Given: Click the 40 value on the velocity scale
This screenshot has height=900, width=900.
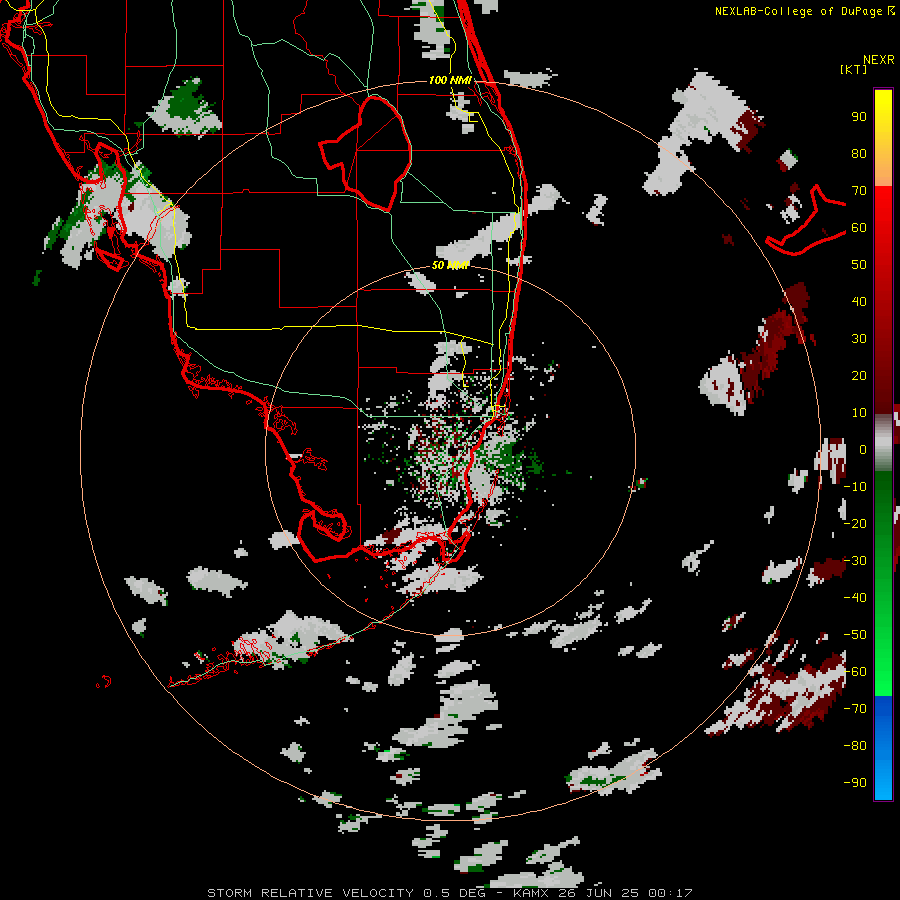Looking at the screenshot, I should [x=859, y=301].
